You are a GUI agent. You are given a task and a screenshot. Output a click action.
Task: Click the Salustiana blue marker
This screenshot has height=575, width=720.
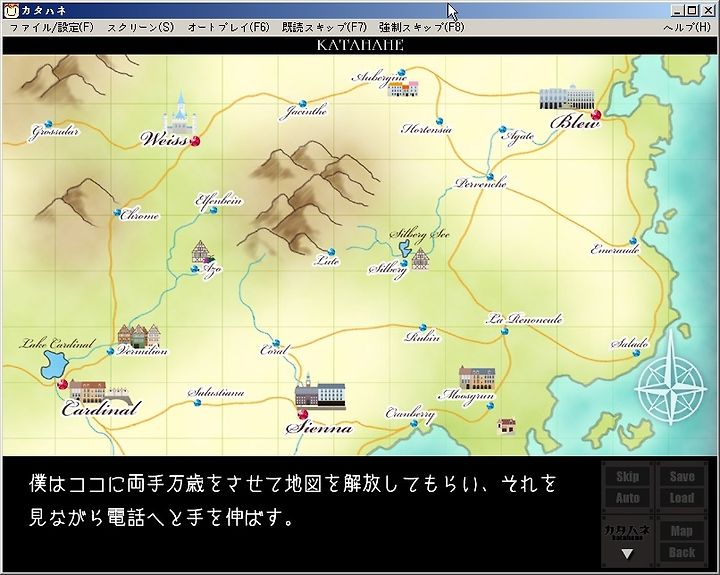[x=197, y=403]
